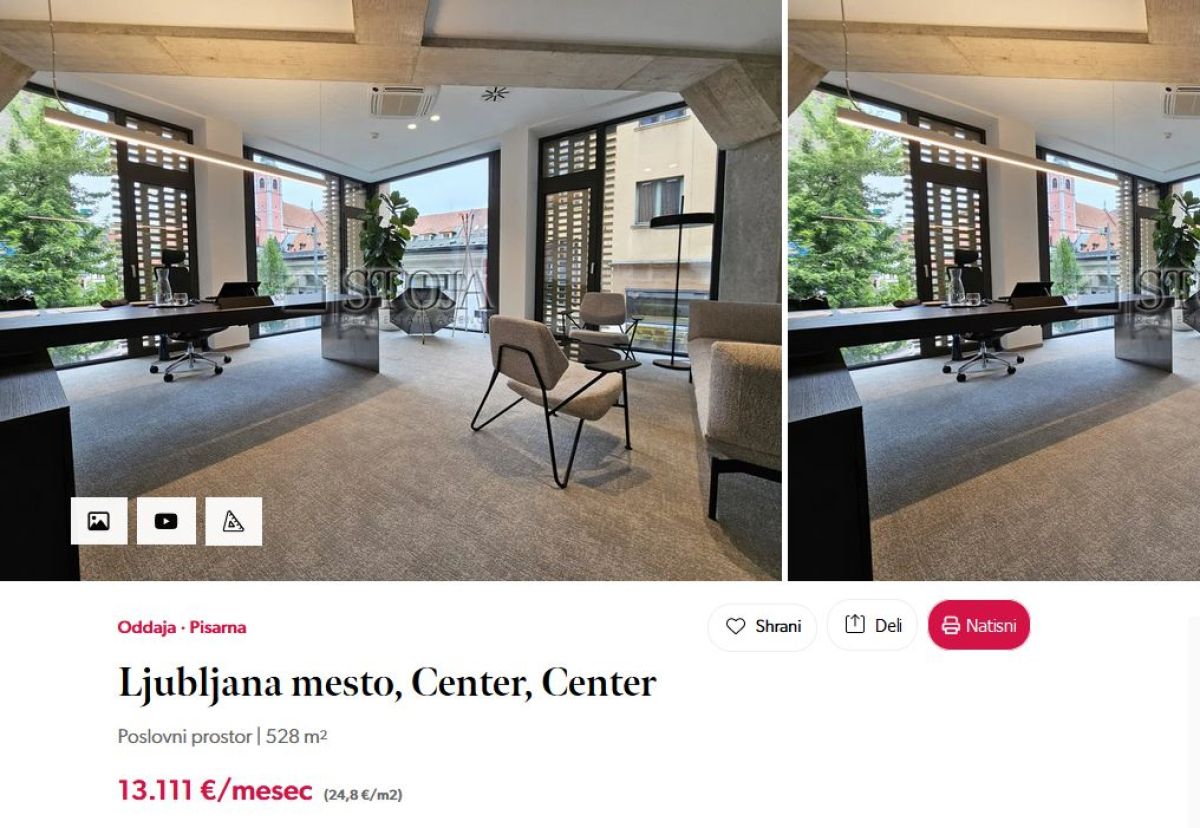Open the second photo on the right

pos(994,290)
